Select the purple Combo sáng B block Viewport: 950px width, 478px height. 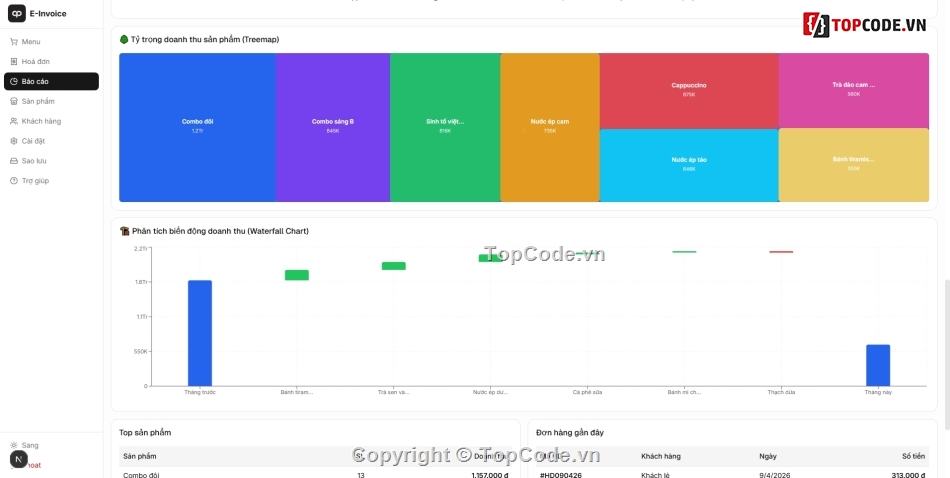(332, 127)
